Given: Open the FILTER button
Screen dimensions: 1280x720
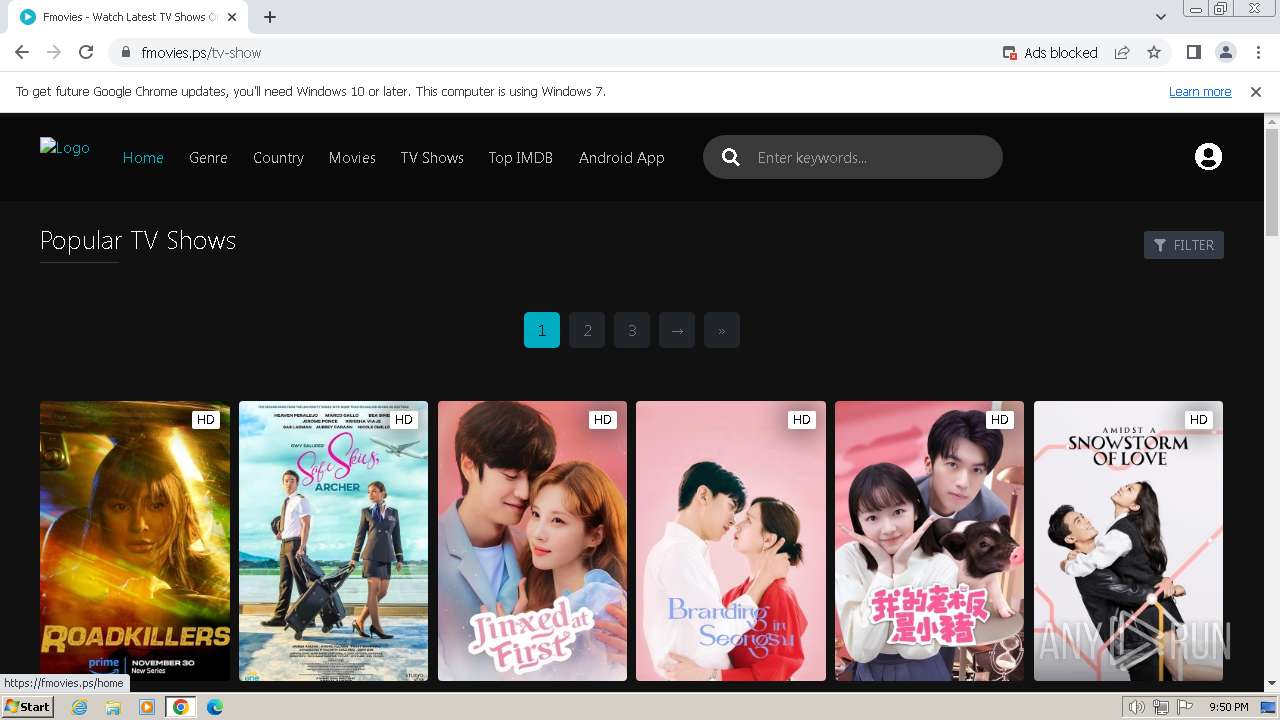Looking at the screenshot, I should [1184, 245].
